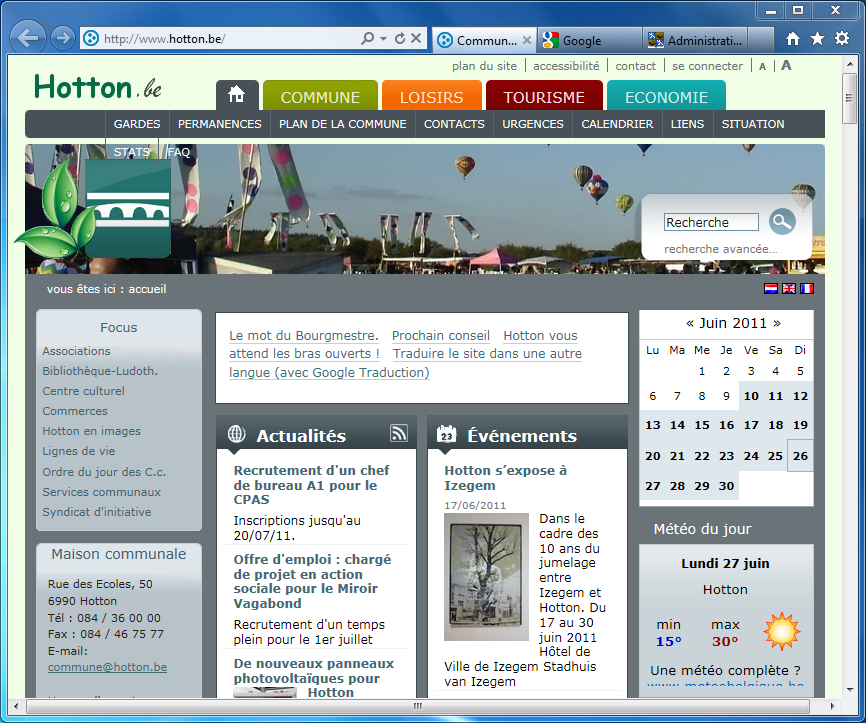Open the Actualités RSS feed icon
Viewport: 866px width, 723px height.
point(399,433)
